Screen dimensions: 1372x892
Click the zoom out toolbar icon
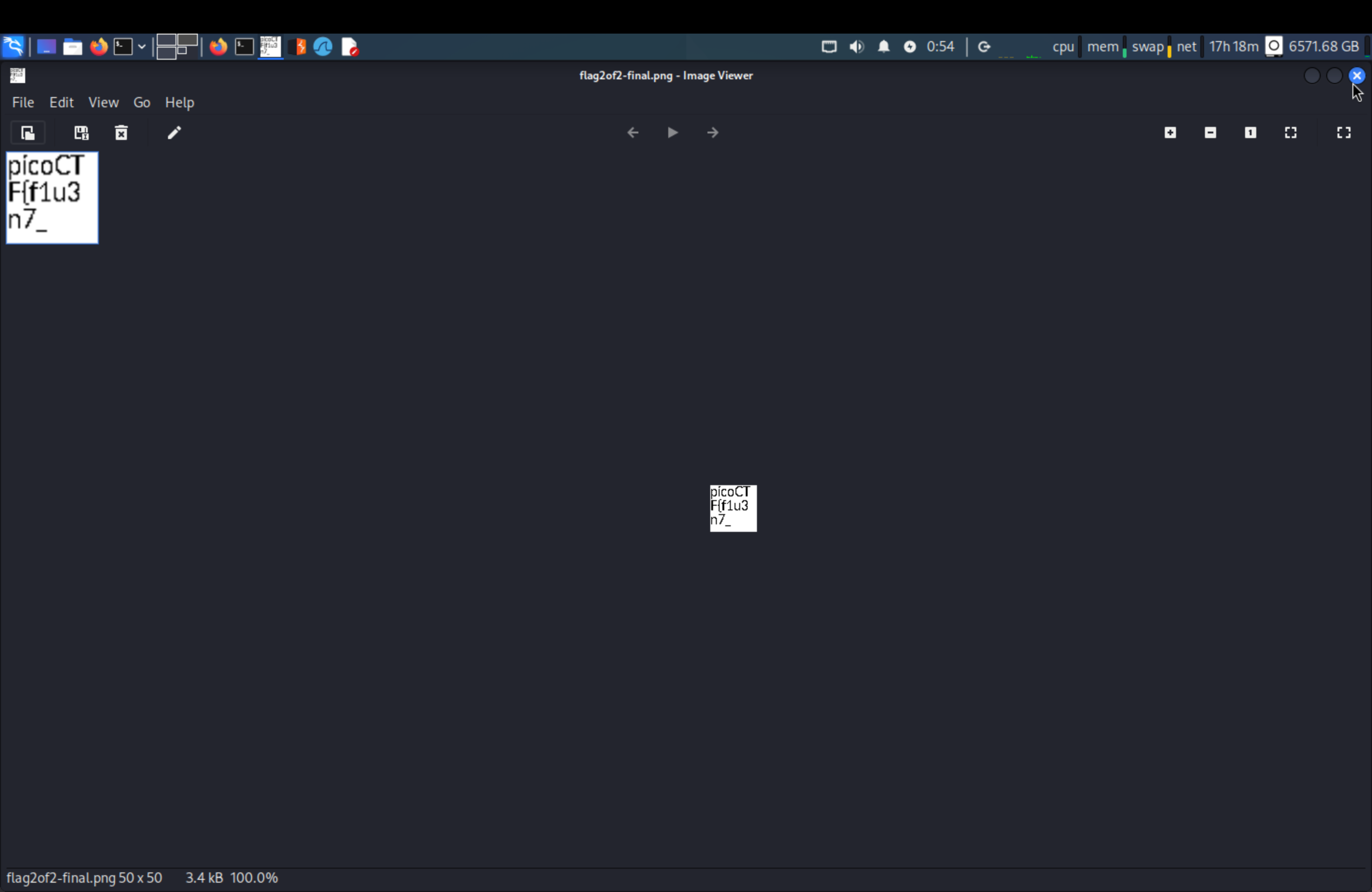(1210, 132)
